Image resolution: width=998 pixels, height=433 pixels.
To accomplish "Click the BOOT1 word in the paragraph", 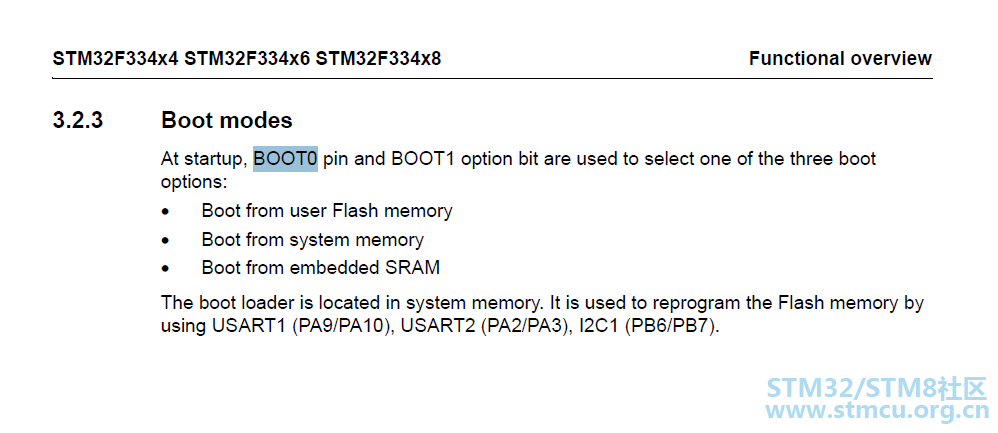I will [x=423, y=159].
